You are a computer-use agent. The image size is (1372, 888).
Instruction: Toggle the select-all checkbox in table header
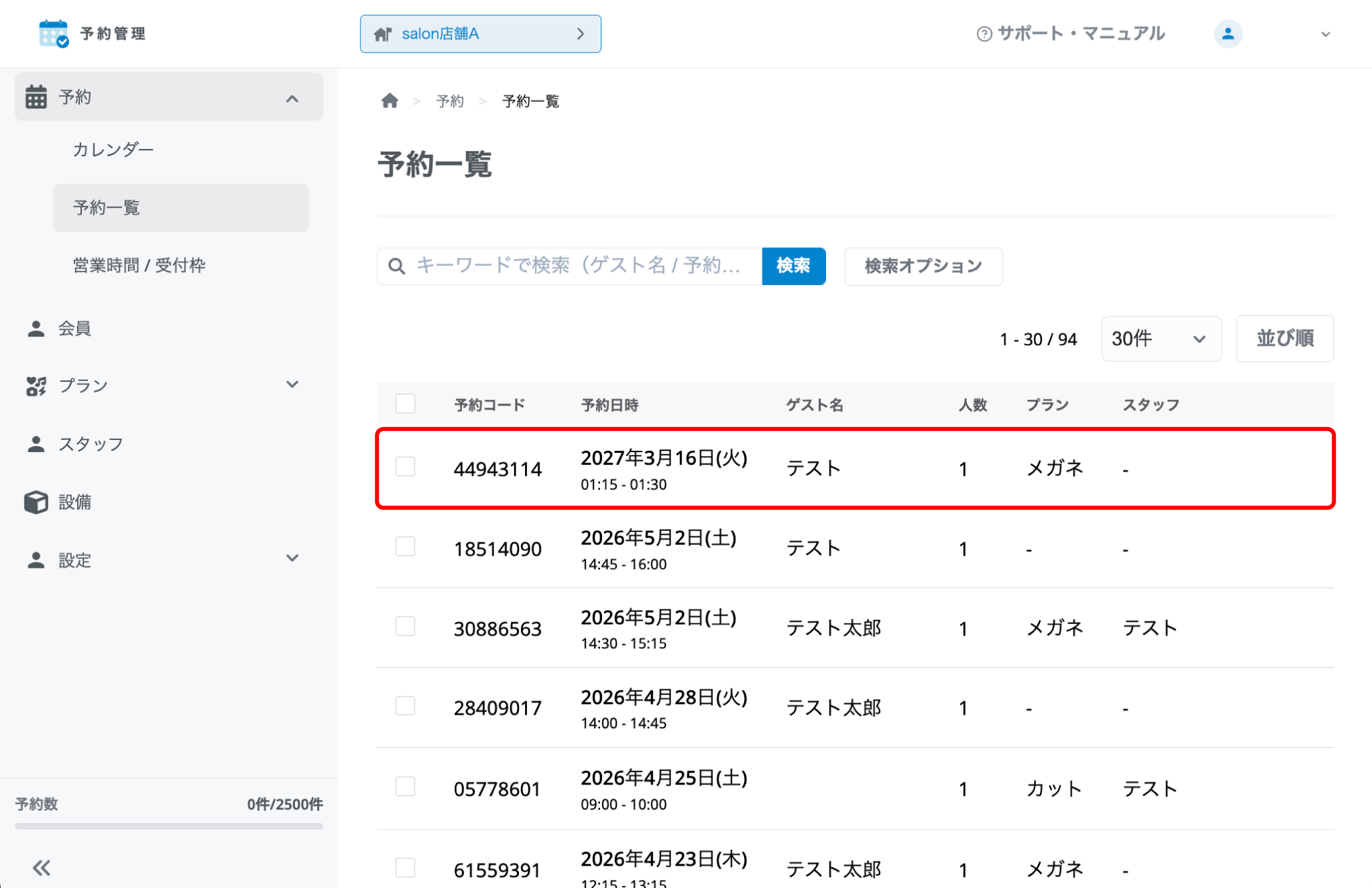[x=405, y=403]
